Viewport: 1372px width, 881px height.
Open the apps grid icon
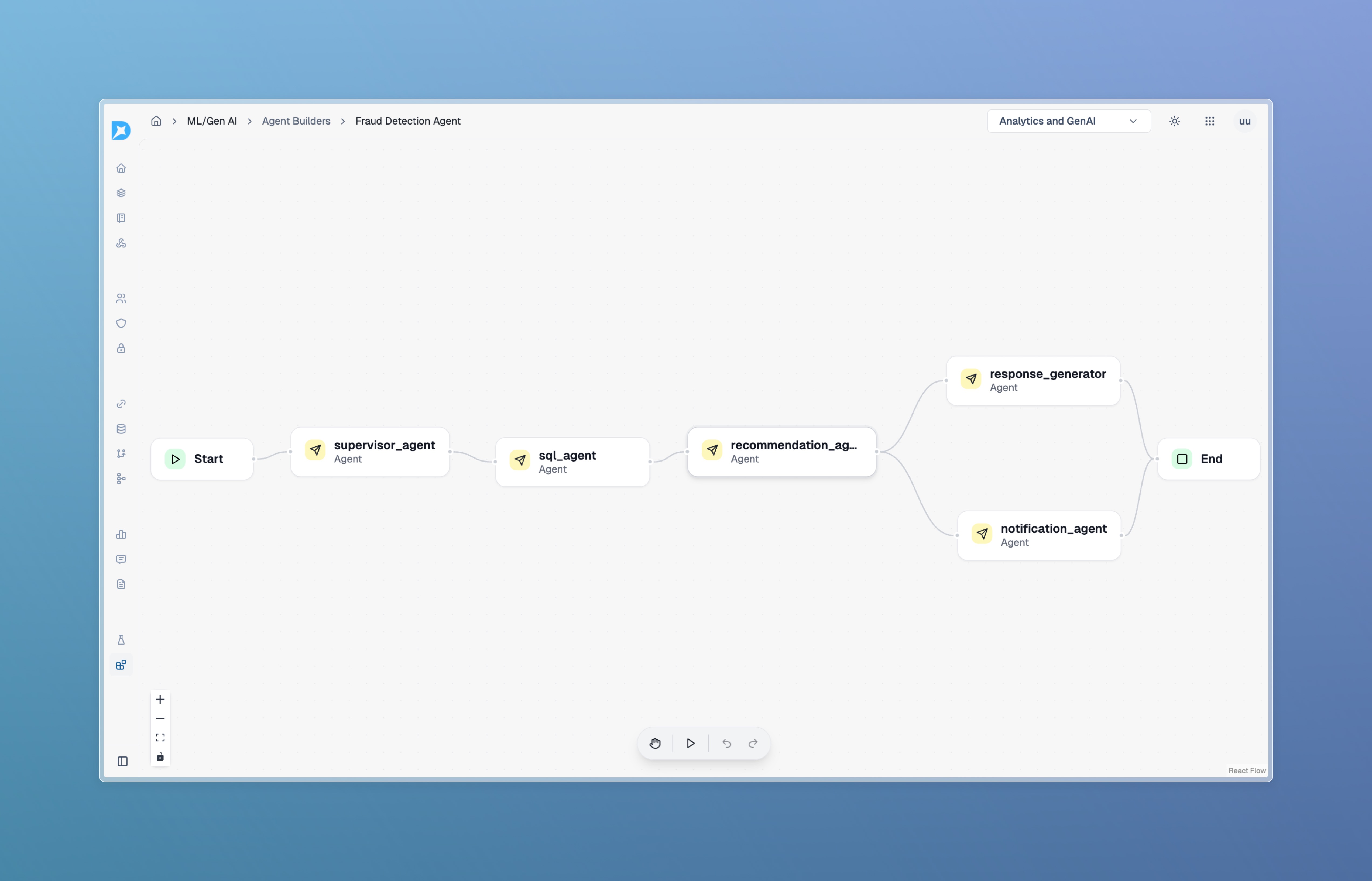[x=1209, y=121]
